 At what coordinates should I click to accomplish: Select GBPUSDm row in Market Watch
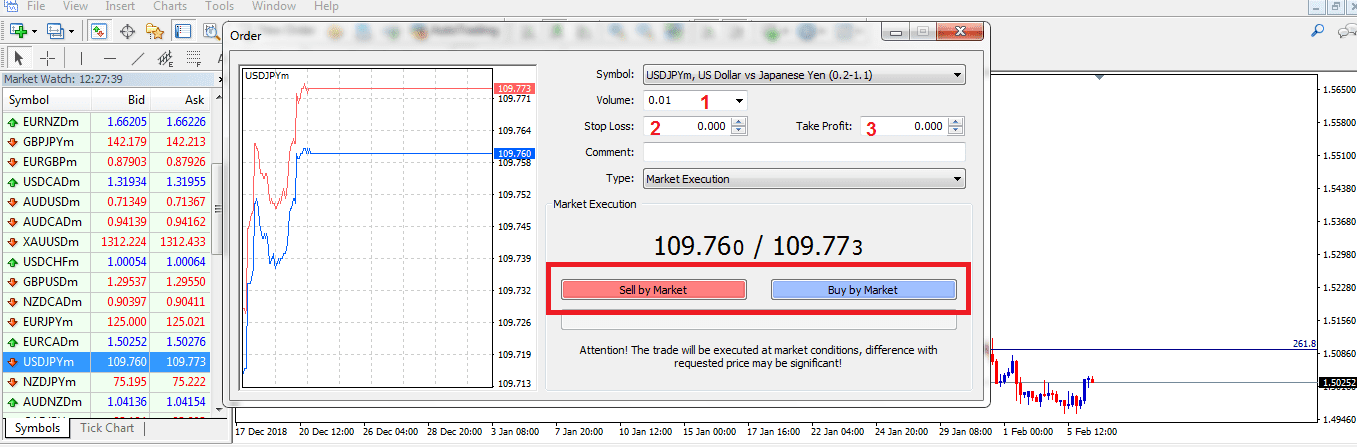point(107,281)
